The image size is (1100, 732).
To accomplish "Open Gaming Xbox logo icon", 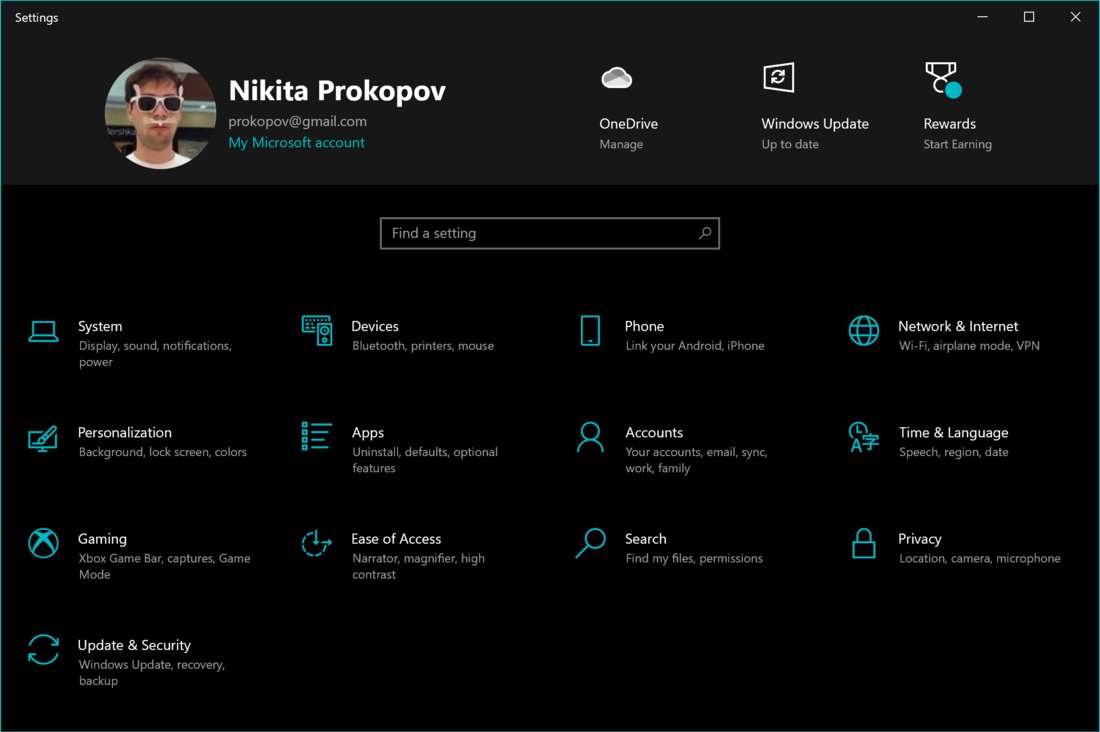I will pos(43,544).
